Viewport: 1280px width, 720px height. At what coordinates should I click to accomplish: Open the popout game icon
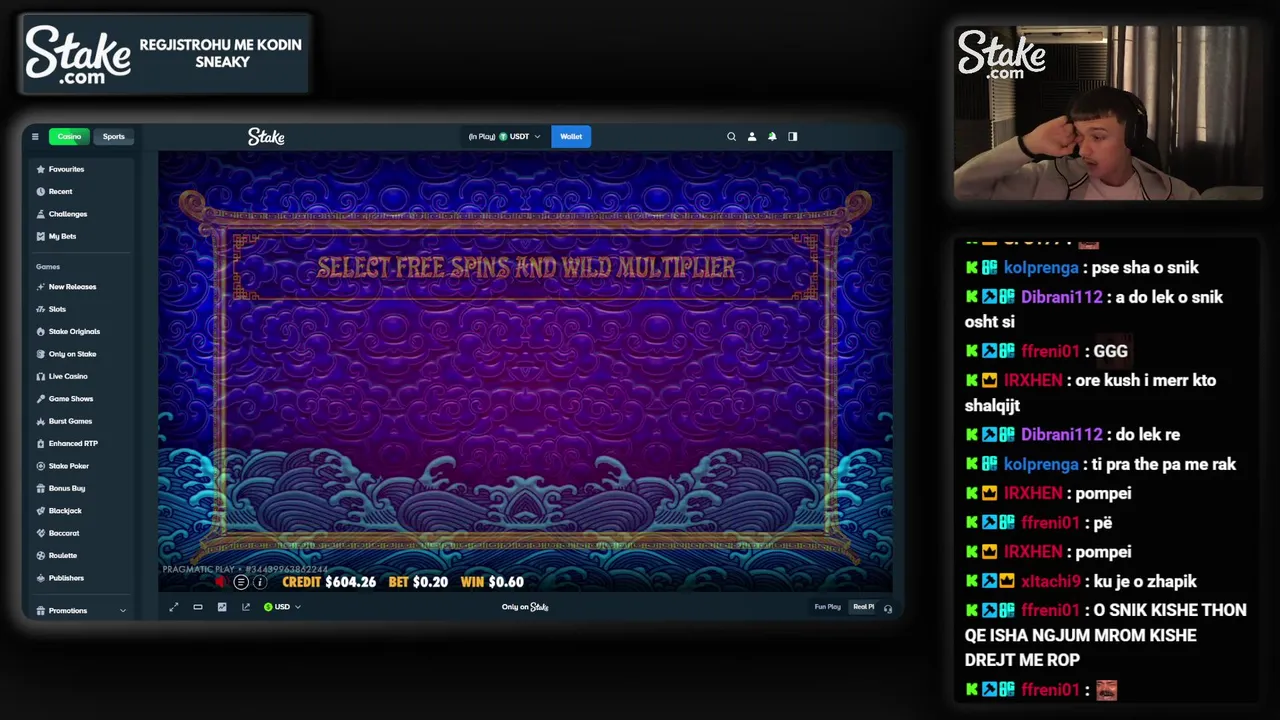point(246,607)
